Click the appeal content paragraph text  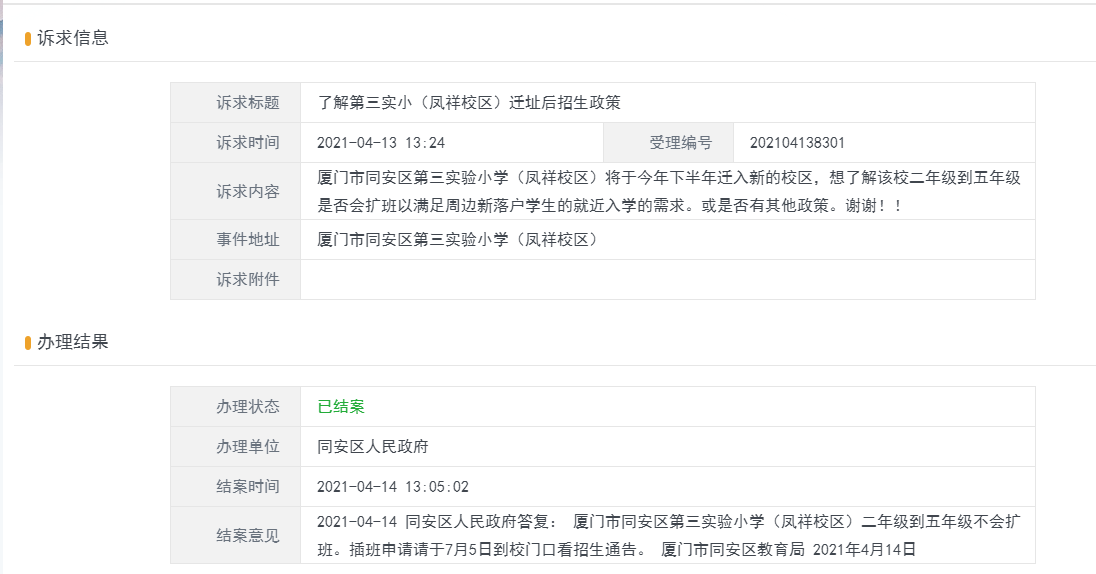tap(669, 192)
